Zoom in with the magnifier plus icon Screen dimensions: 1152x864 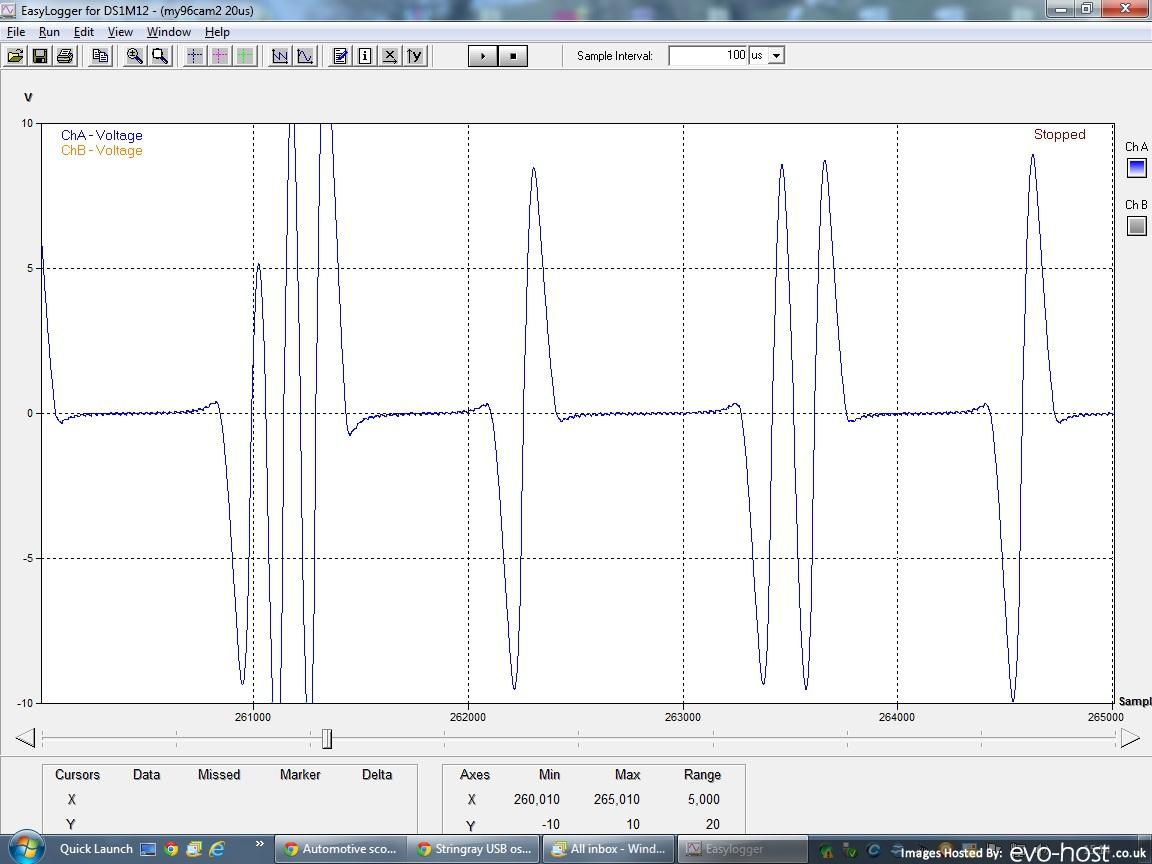134,56
